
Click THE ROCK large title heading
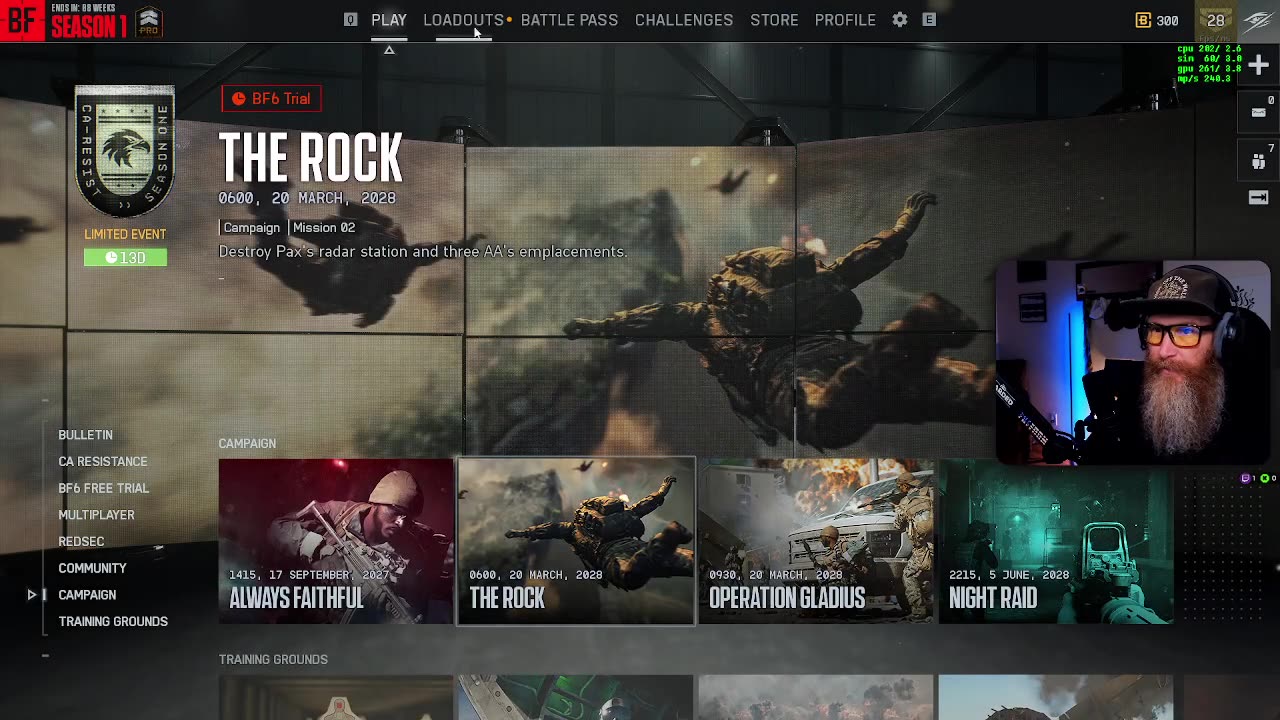pyautogui.click(x=311, y=158)
